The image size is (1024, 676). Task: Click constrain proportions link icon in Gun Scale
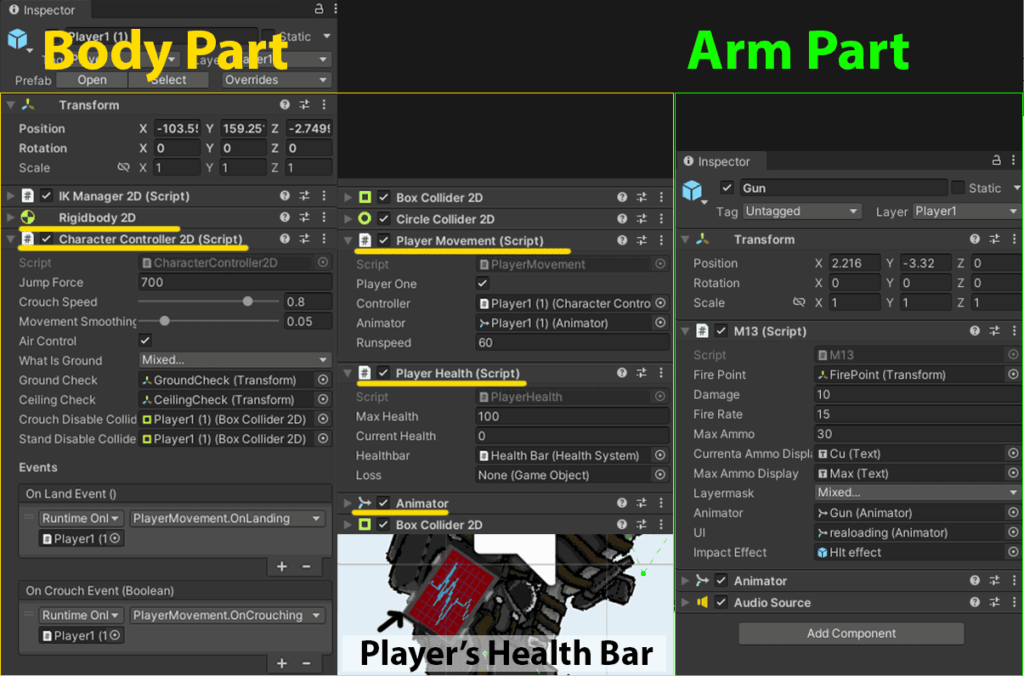[x=798, y=303]
